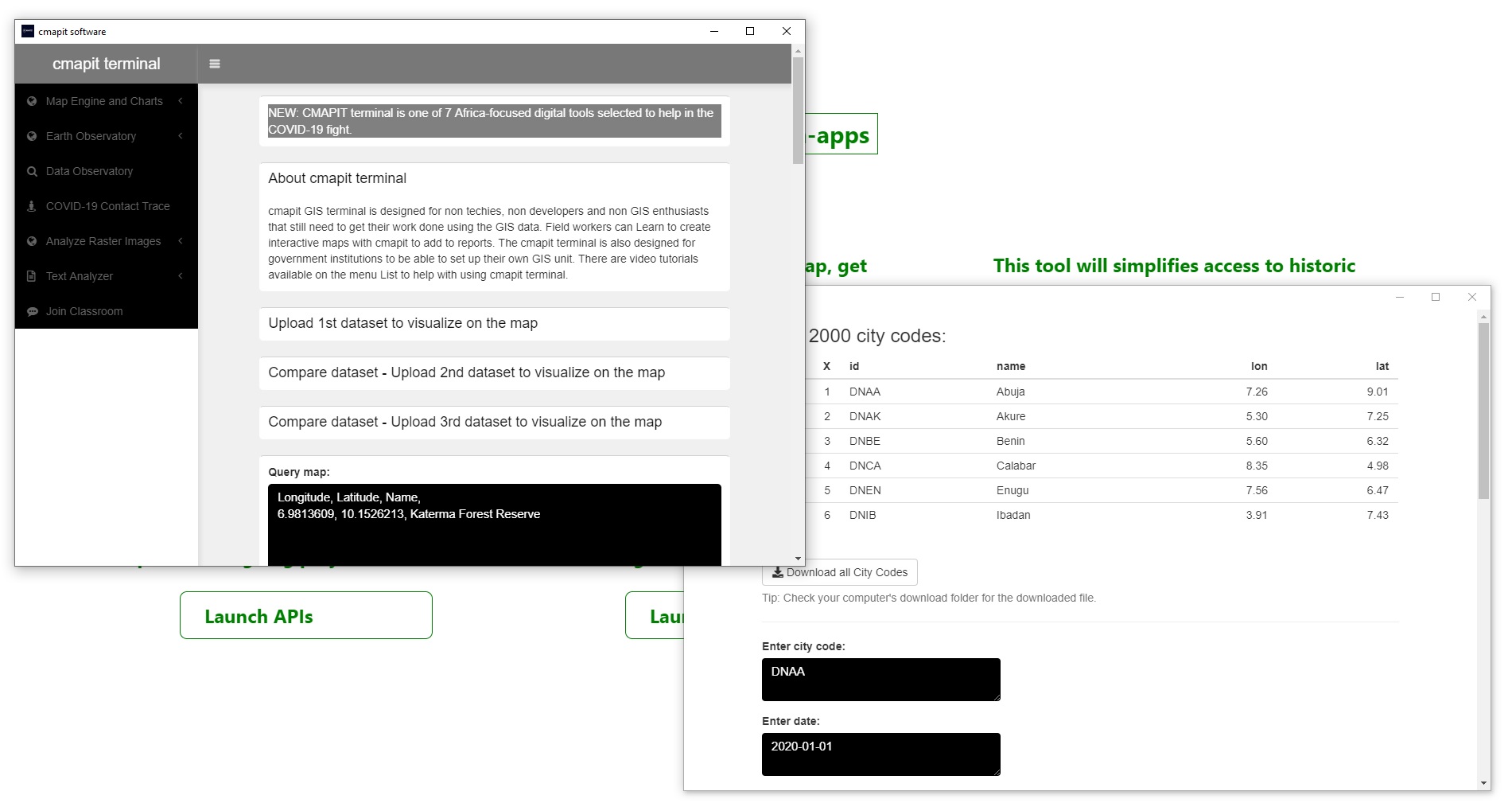Click the document icon beside Text Analyzer
Image resolution: width=1512 pixels, height=803 pixels.
[32, 276]
